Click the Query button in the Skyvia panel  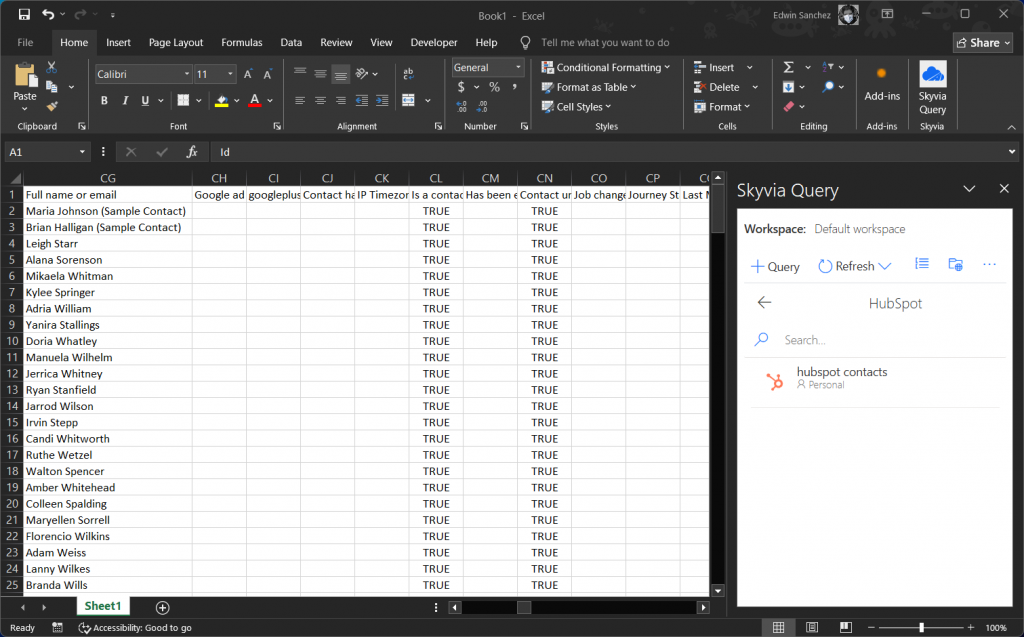coord(775,266)
